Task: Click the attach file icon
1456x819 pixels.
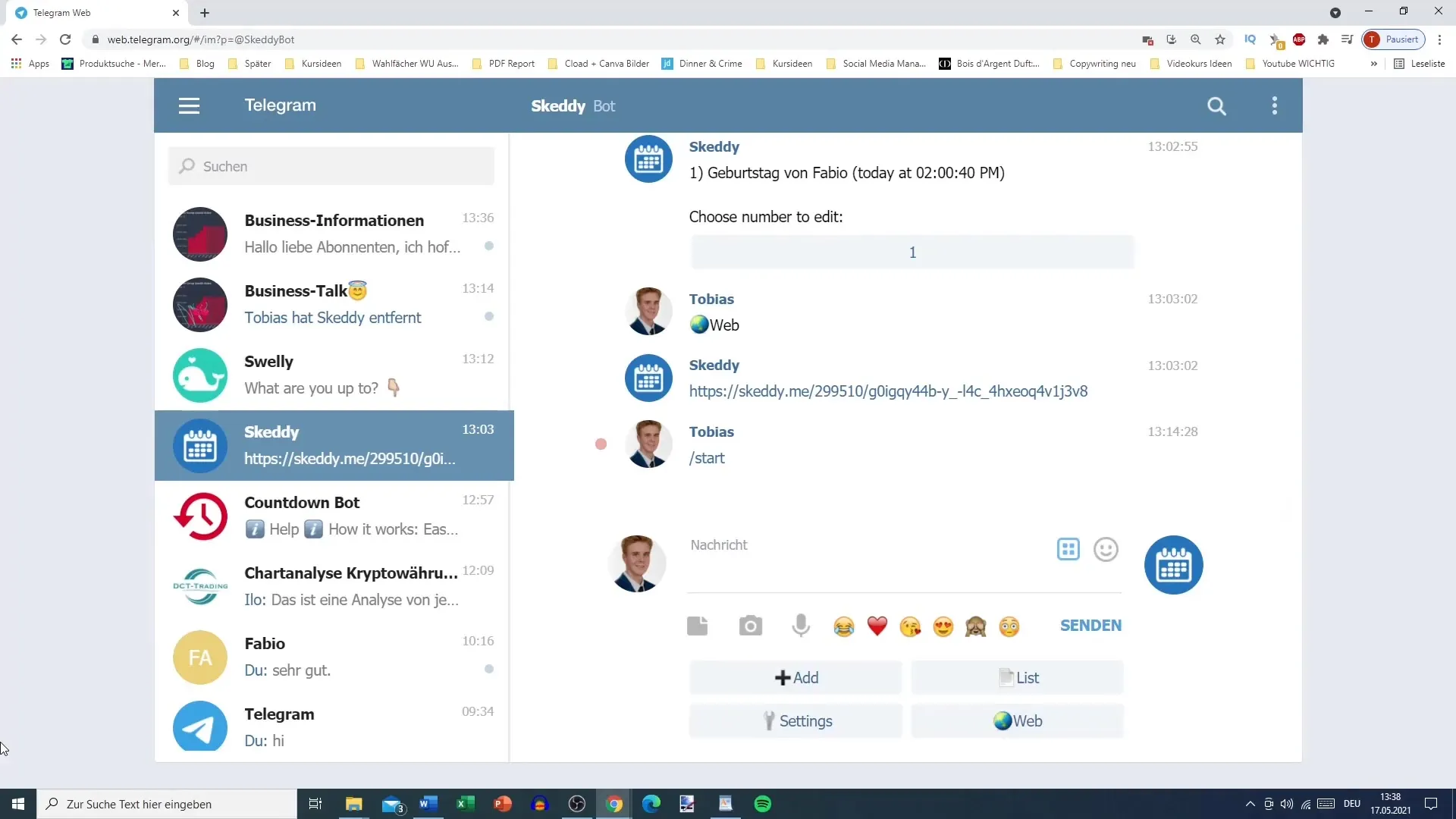Action: pyautogui.click(x=697, y=626)
